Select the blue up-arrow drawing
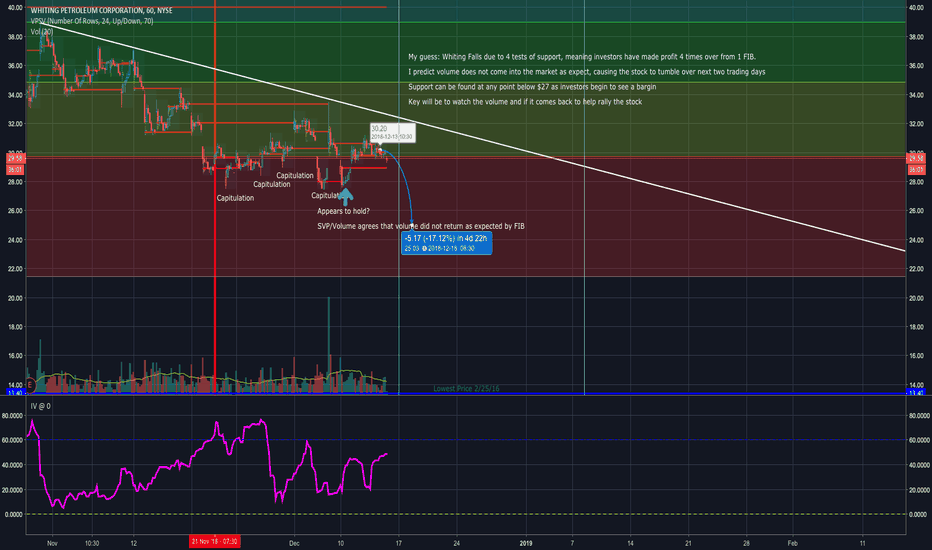 point(345,196)
